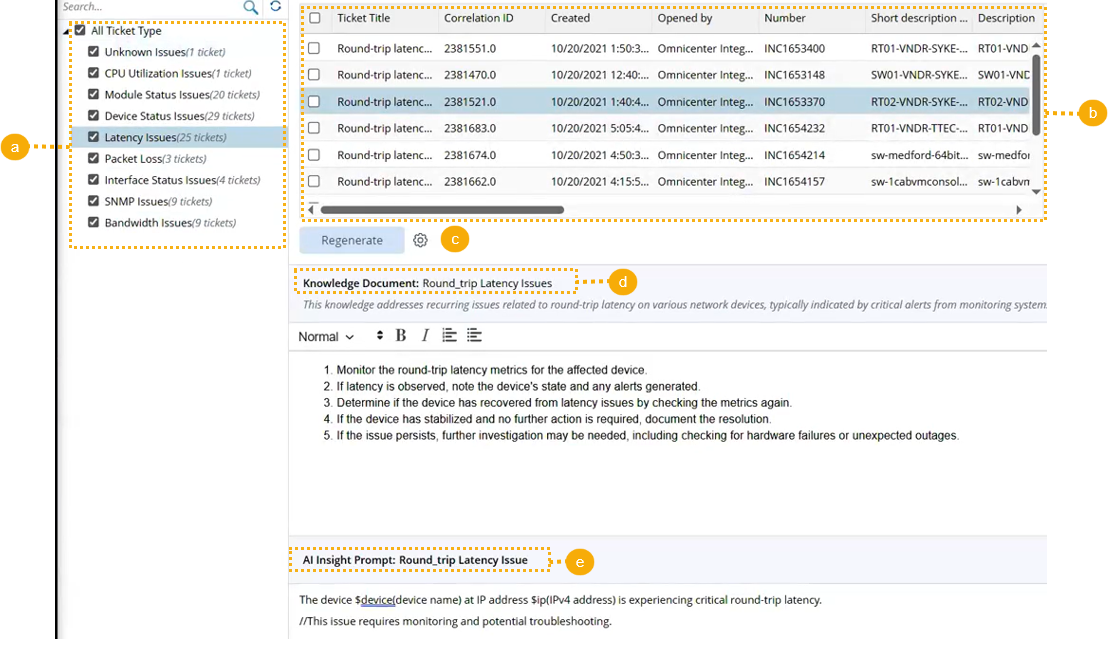Click the font size stepper arrows
The width and height of the screenshot is (1108, 647).
pos(379,336)
